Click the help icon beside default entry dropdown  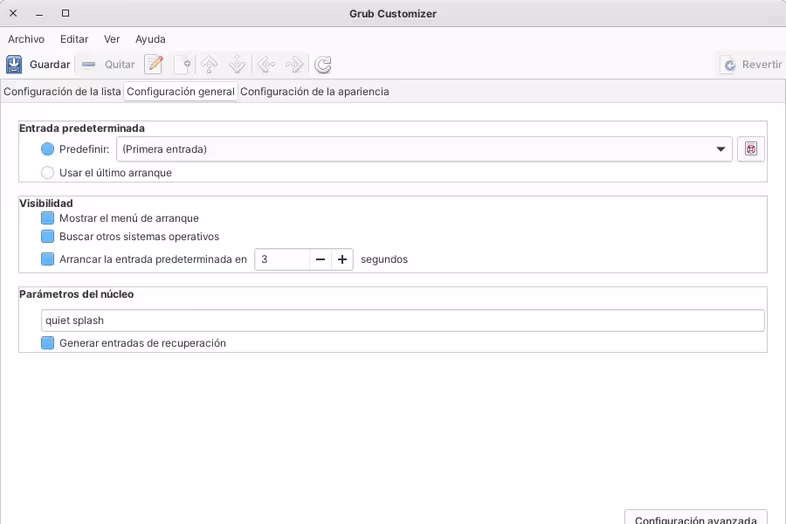(751, 149)
